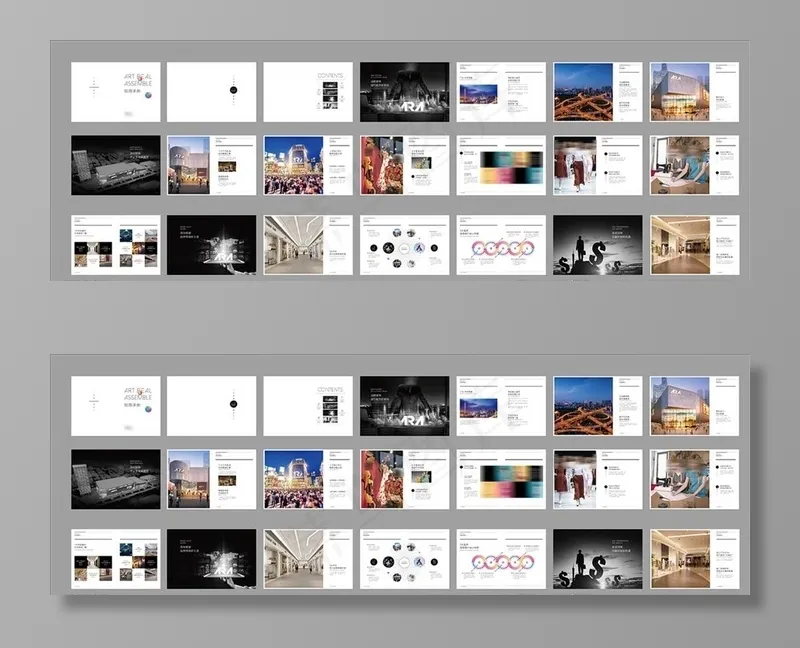The width and height of the screenshot is (800, 648).
Task: Open upper sheet's photo grid collage page
Action: click(x=115, y=245)
